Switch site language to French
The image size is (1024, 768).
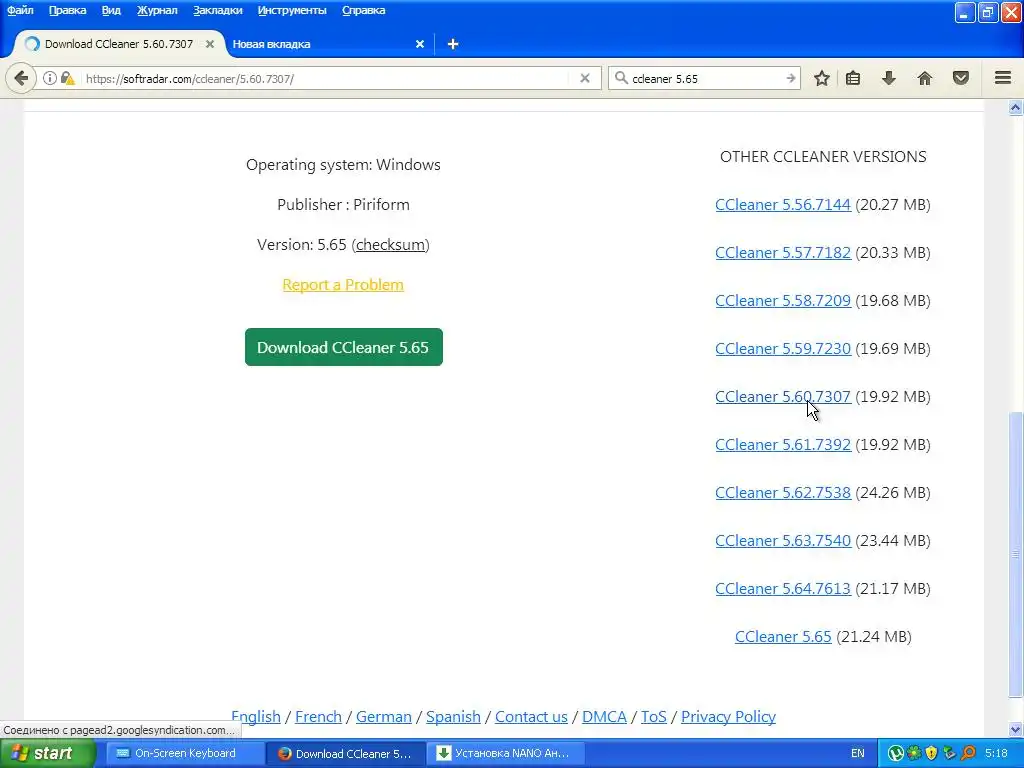click(x=318, y=716)
